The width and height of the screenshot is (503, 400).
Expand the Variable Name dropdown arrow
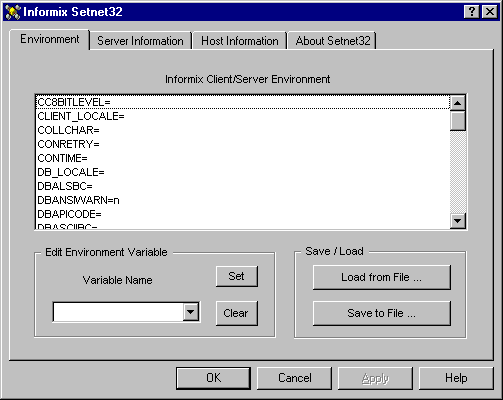coord(191,312)
